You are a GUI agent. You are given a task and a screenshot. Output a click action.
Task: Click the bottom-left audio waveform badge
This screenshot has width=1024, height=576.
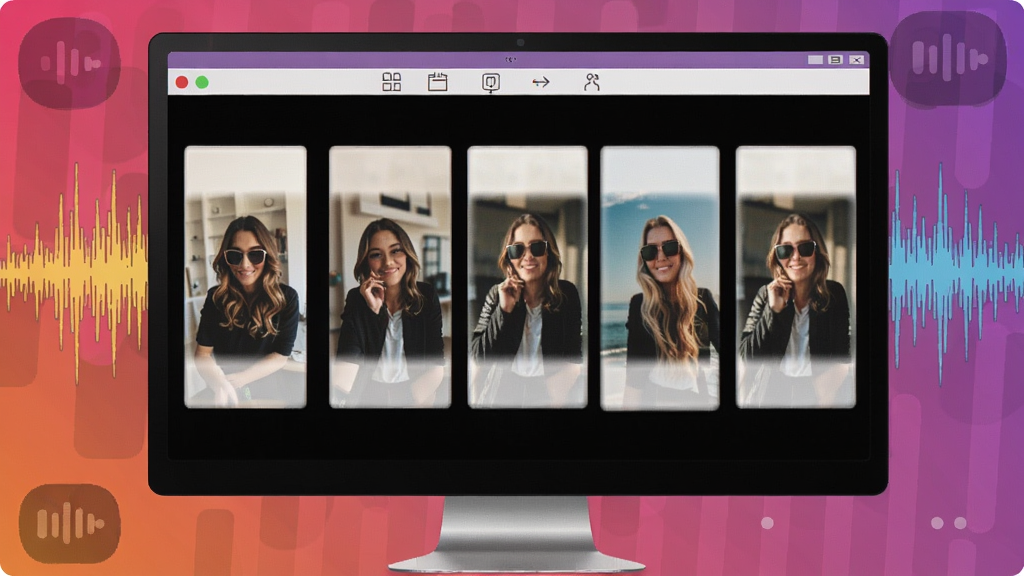pyautogui.click(x=69, y=523)
